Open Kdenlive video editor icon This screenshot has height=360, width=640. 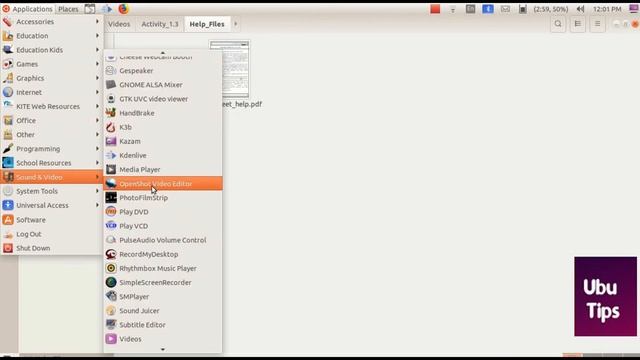[x=111, y=155]
